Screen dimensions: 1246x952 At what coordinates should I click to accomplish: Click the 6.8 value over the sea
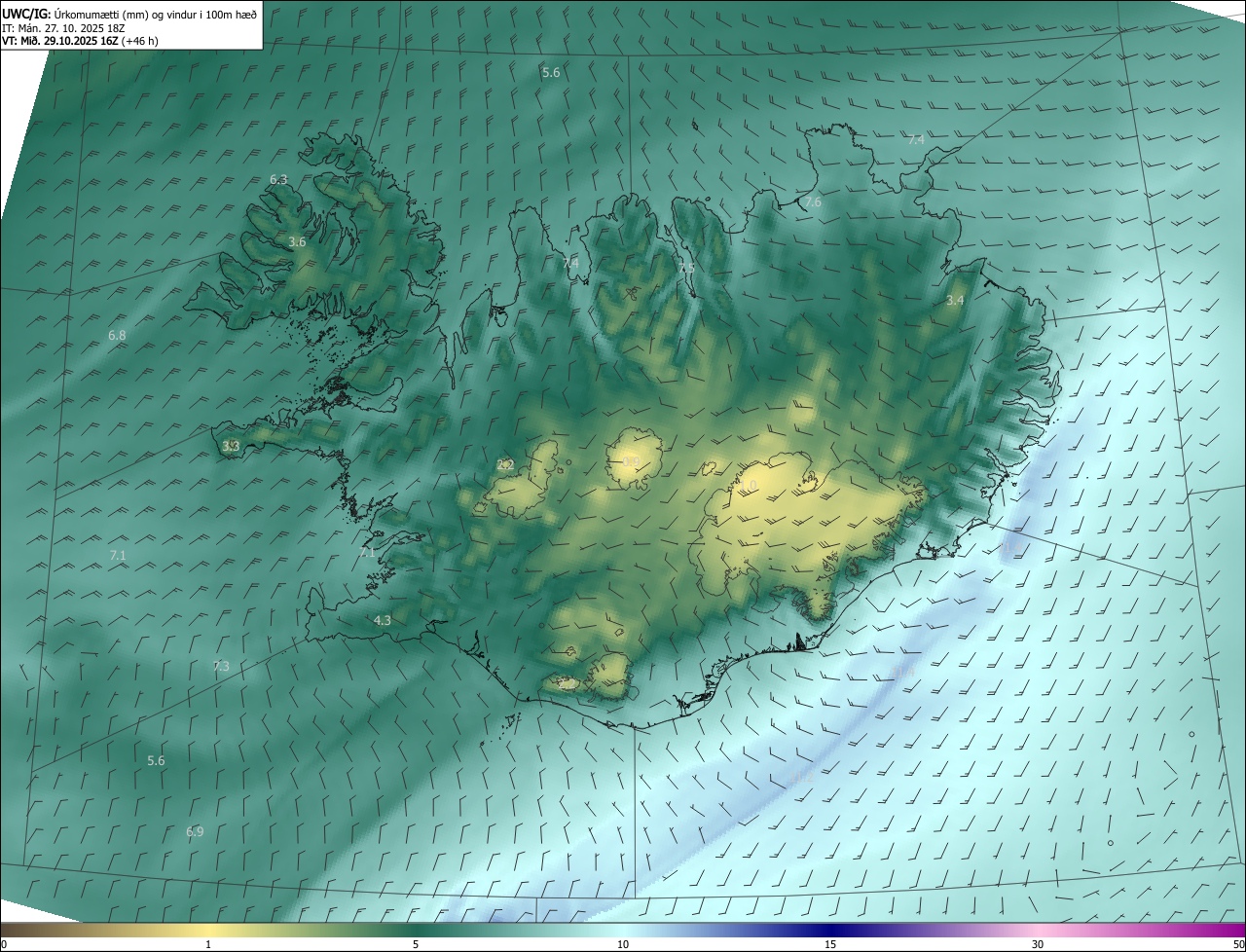pyautogui.click(x=117, y=335)
